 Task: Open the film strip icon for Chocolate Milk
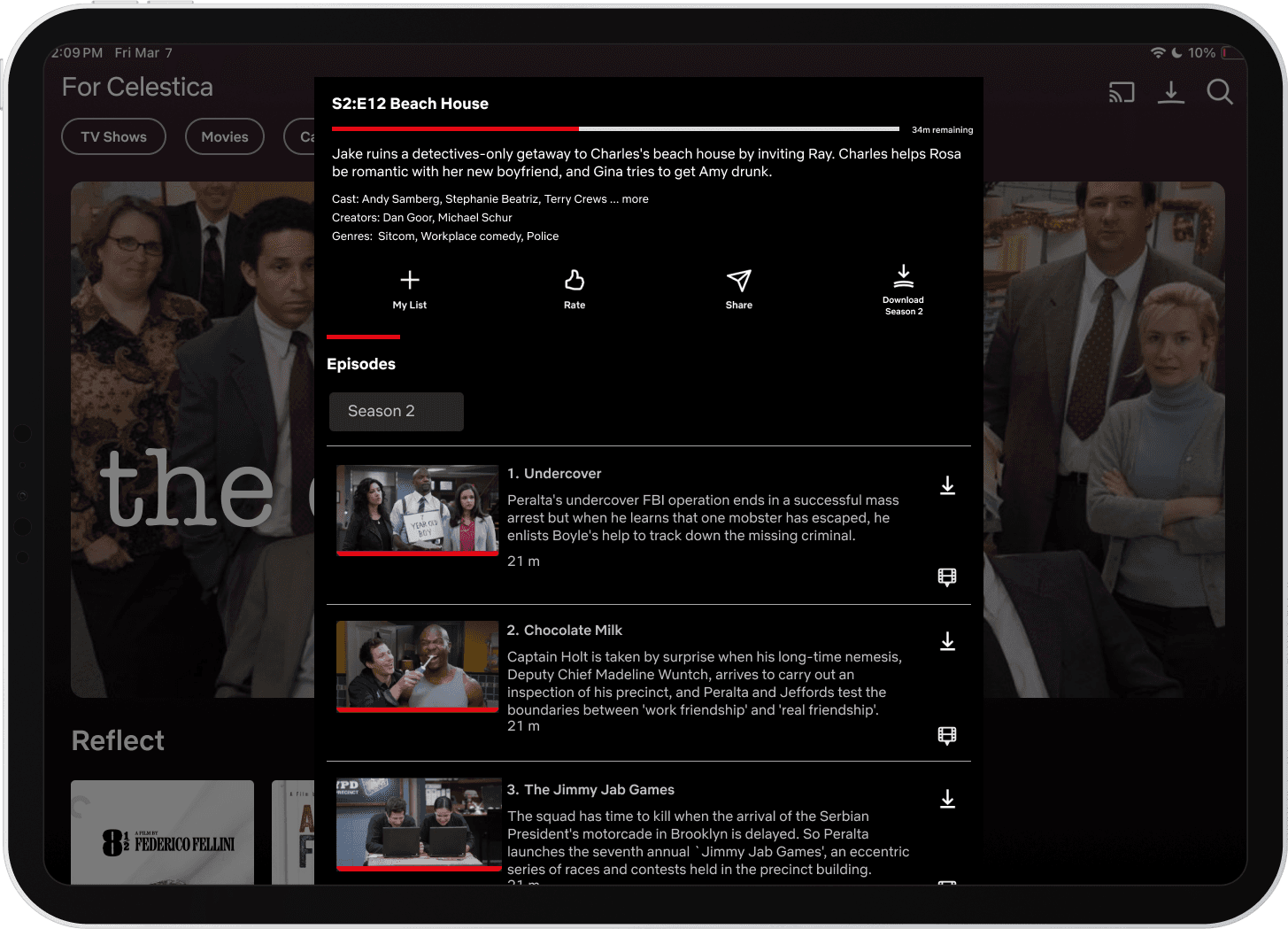coord(947,736)
